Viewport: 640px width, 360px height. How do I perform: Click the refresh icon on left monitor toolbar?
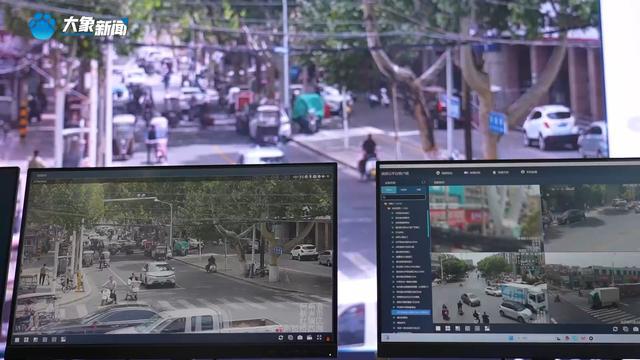[x=280, y=338]
